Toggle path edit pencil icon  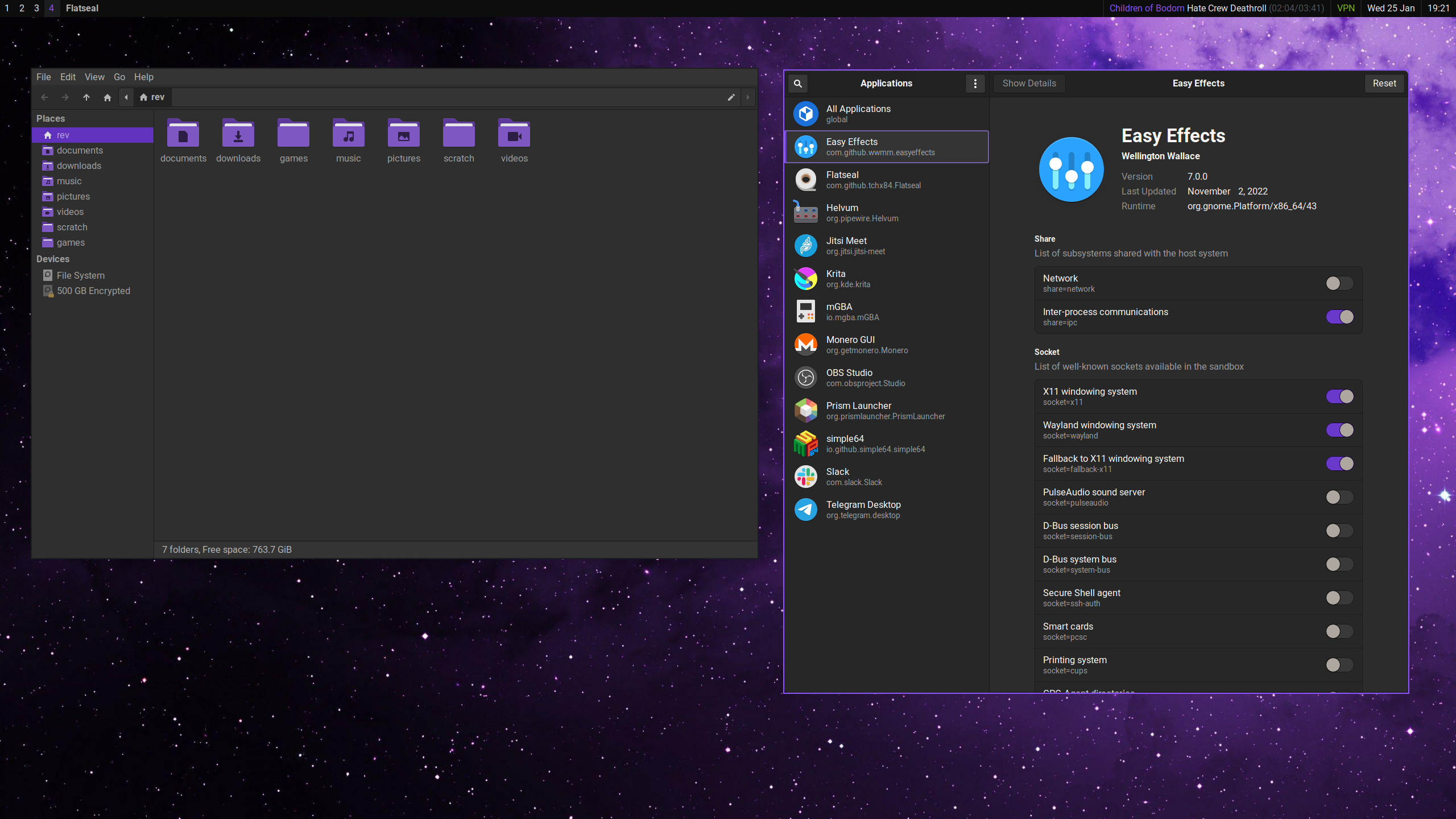click(x=731, y=97)
